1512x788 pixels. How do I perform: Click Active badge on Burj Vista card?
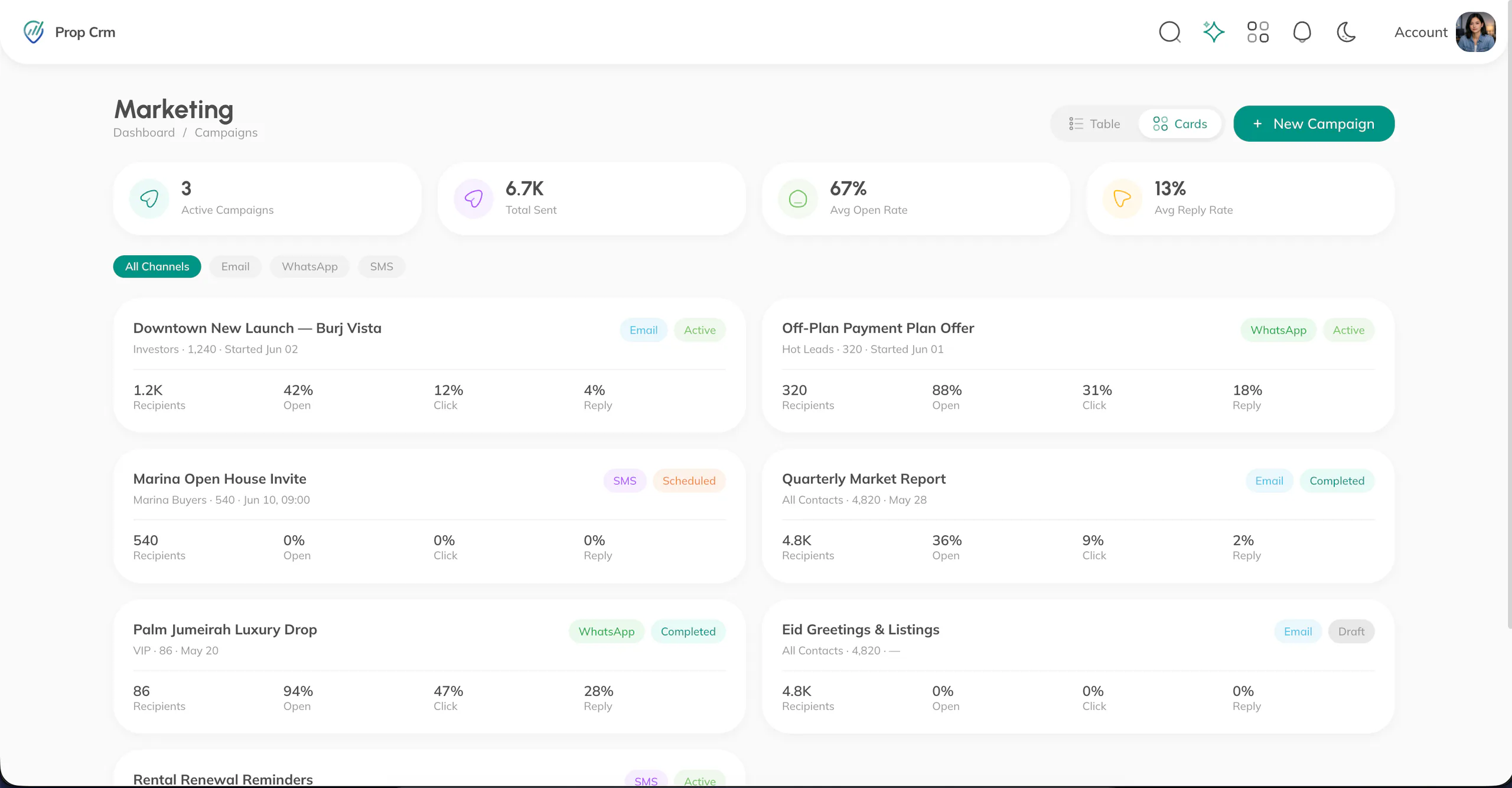coord(700,330)
